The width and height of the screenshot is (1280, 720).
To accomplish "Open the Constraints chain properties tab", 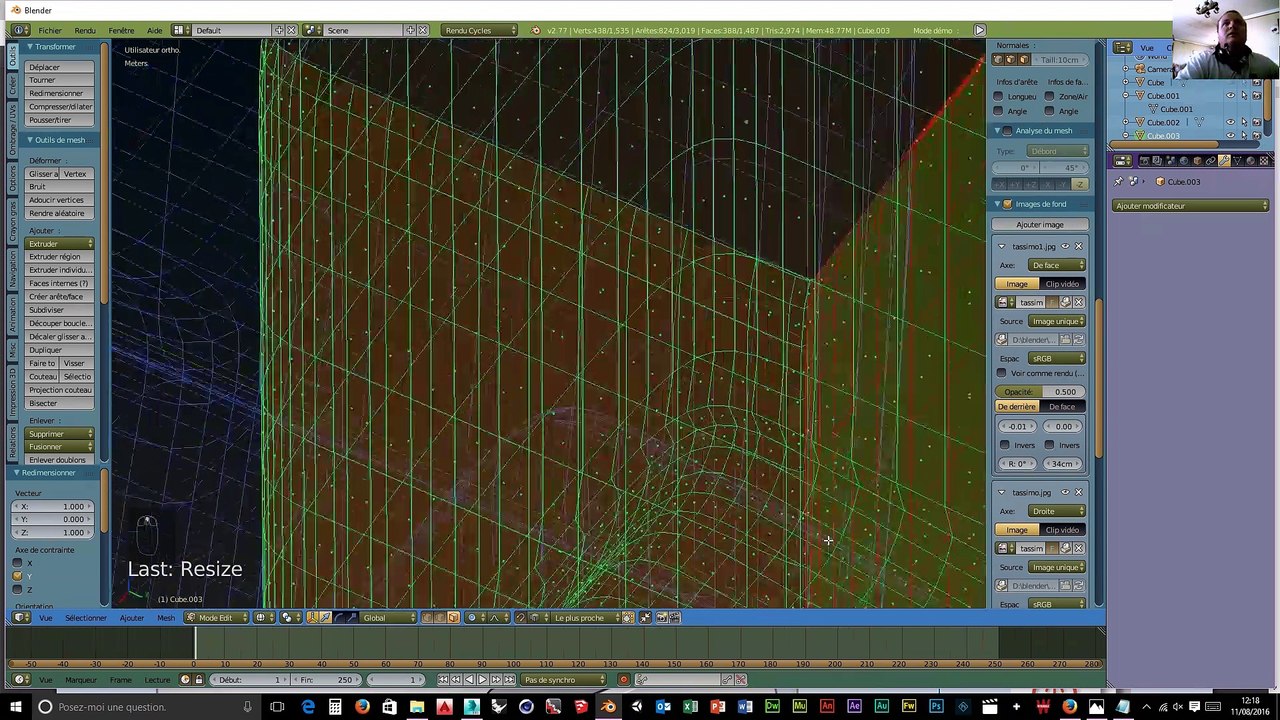I will (x=1211, y=160).
